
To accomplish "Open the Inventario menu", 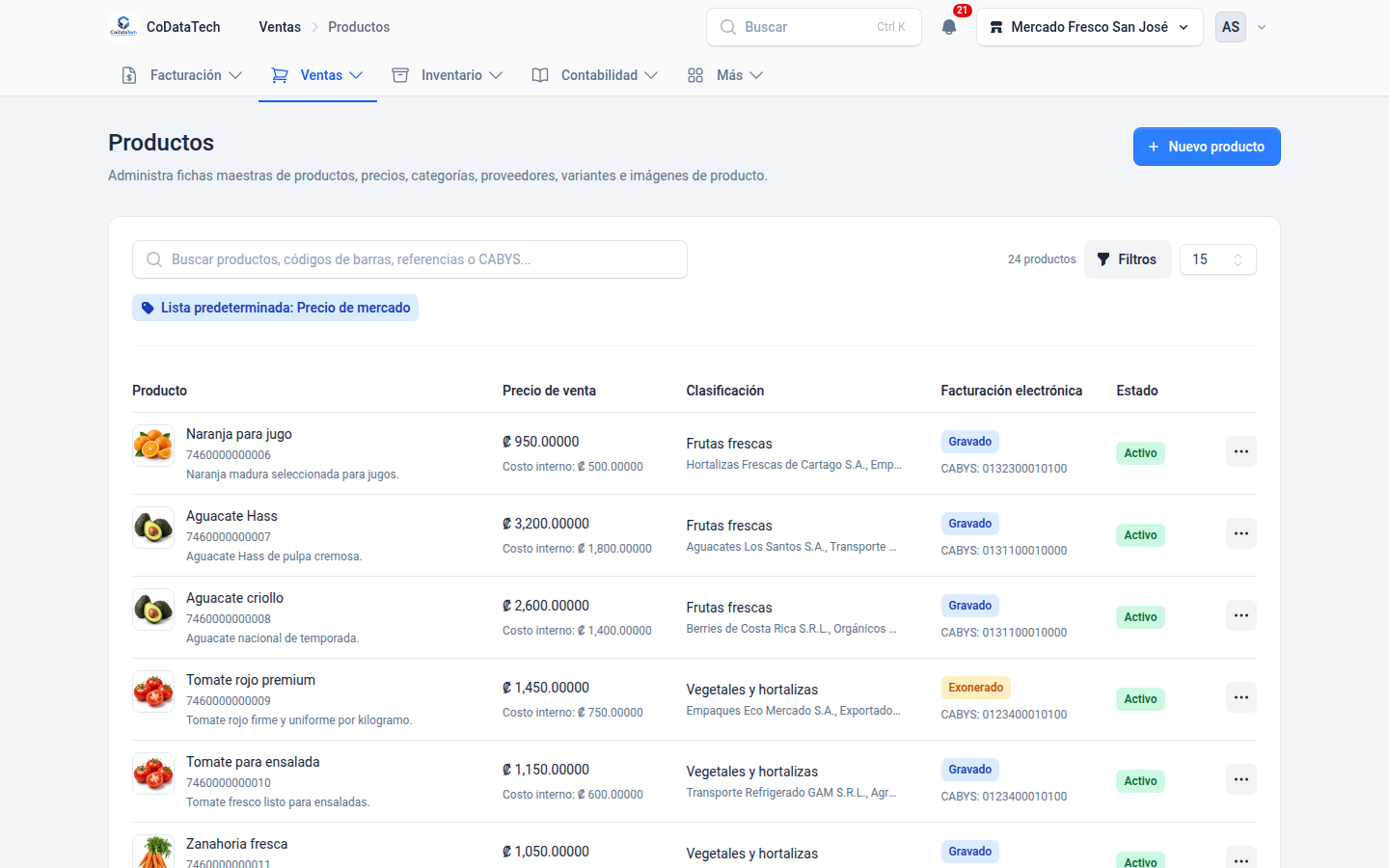I will [x=448, y=75].
